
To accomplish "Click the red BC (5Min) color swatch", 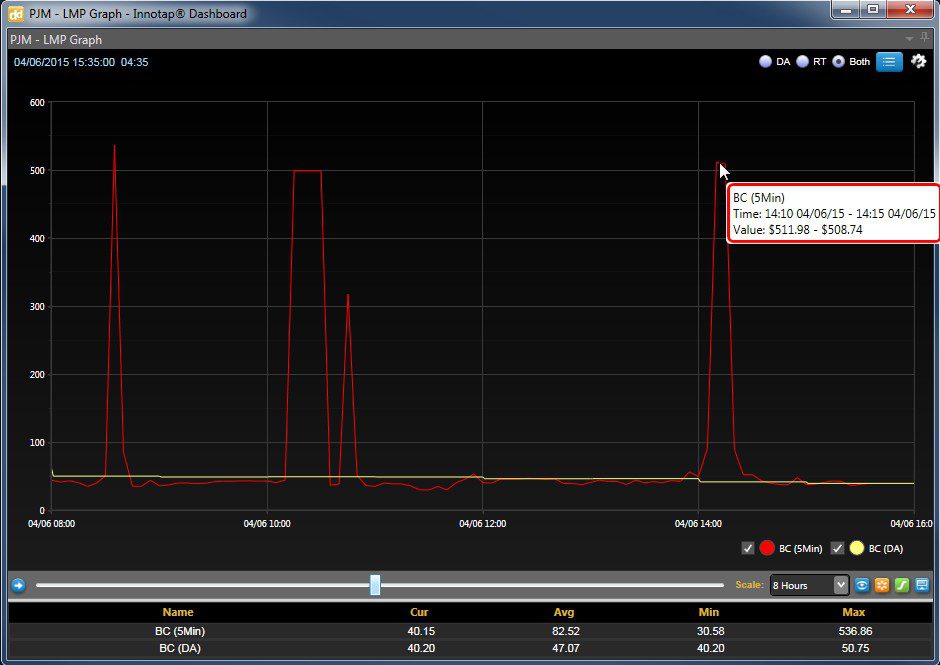I will click(767, 548).
